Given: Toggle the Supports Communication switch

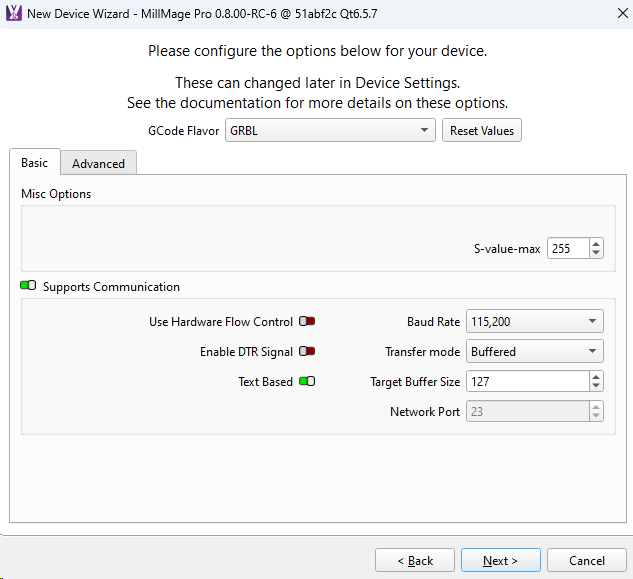Looking at the screenshot, I should [28, 286].
